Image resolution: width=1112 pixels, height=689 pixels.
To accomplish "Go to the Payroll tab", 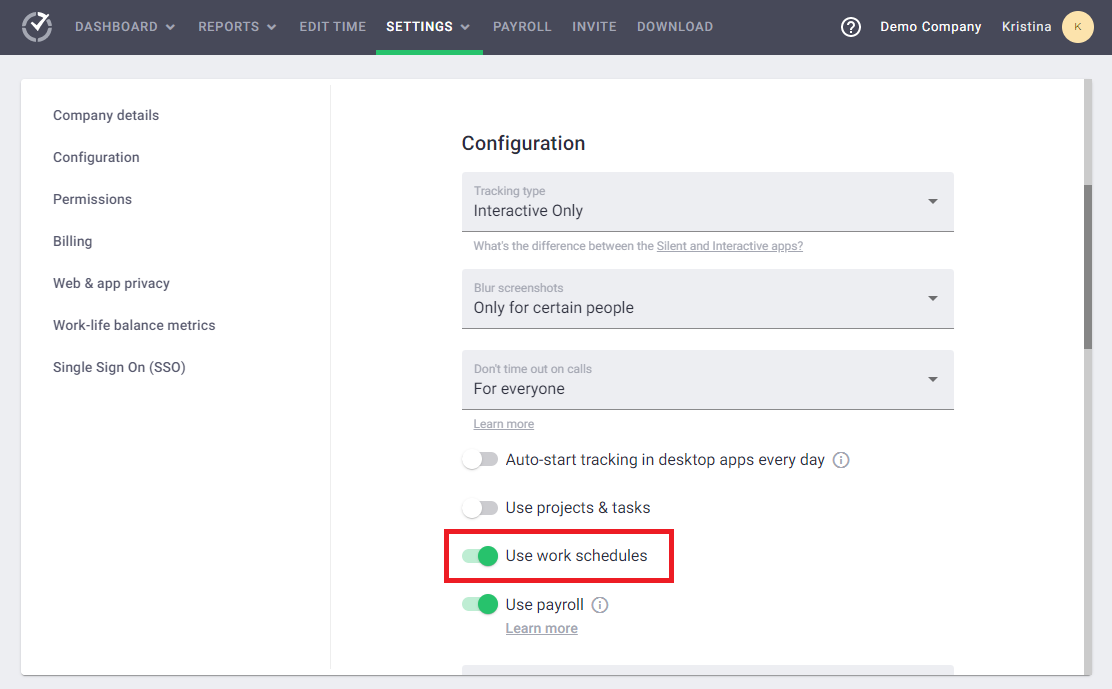I will (522, 27).
